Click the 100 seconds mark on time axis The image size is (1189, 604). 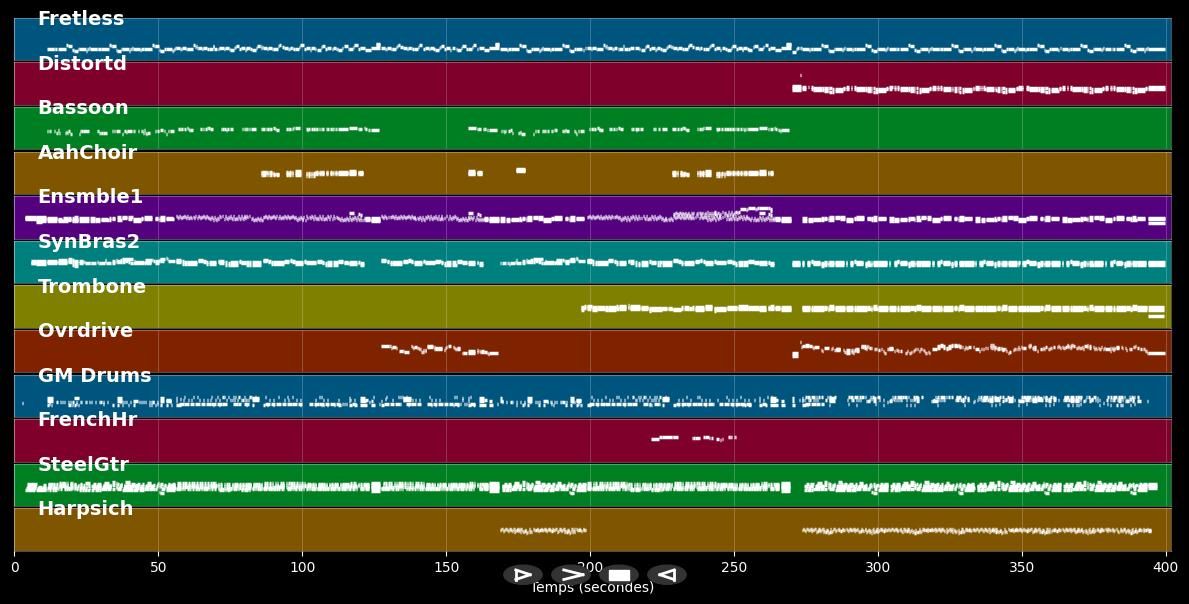302,568
